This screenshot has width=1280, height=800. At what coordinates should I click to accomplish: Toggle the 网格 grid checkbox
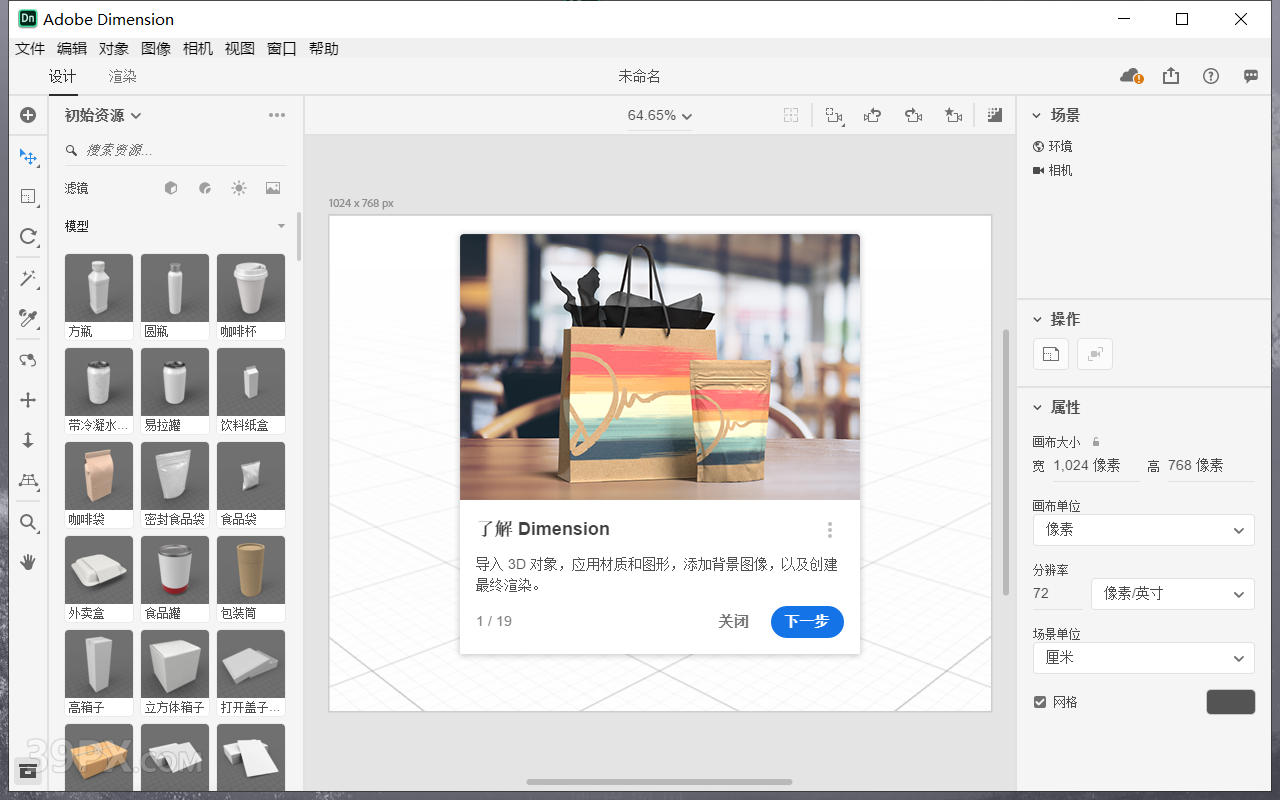[x=1040, y=702]
